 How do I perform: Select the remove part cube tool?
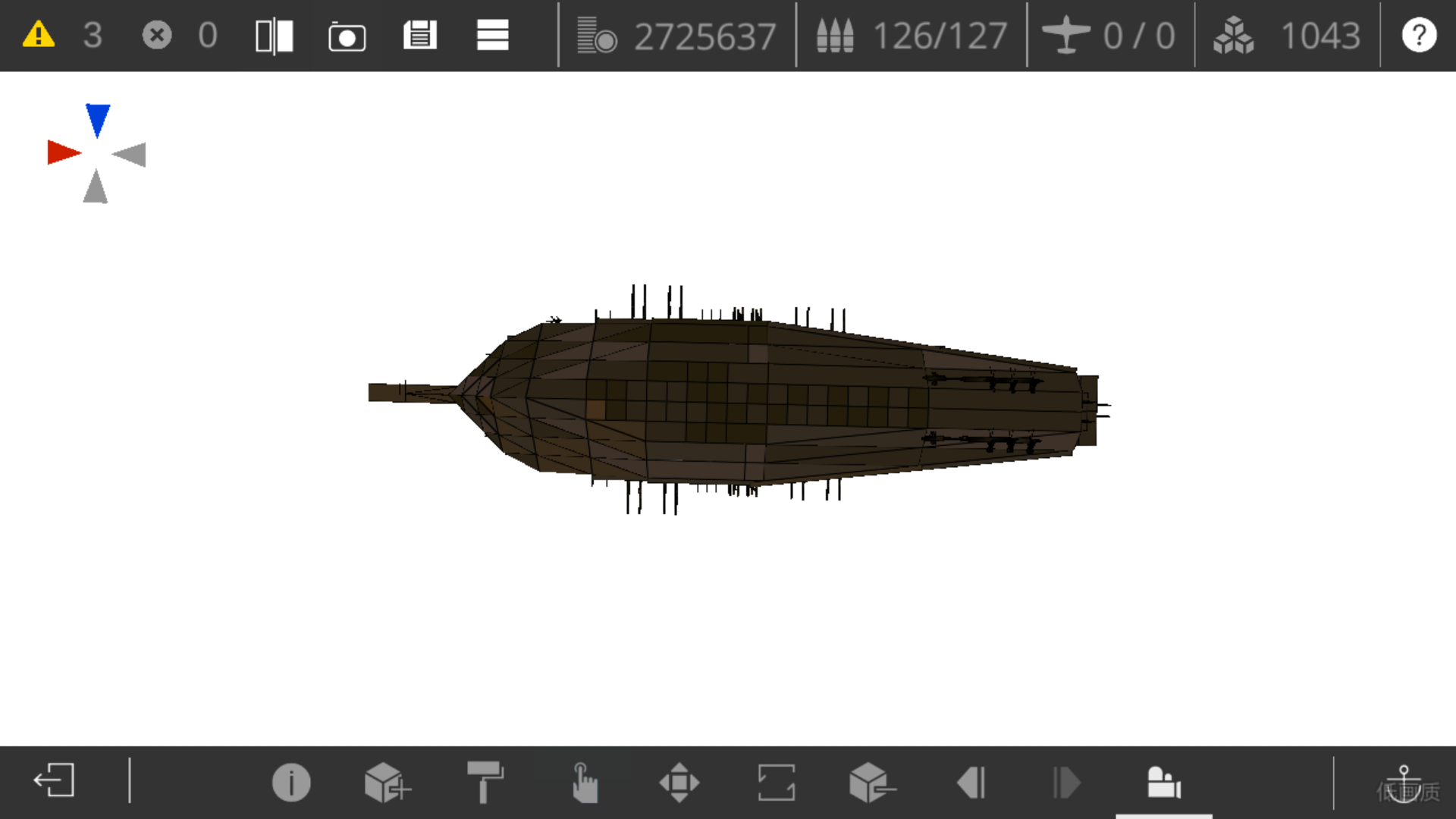coord(872,783)
